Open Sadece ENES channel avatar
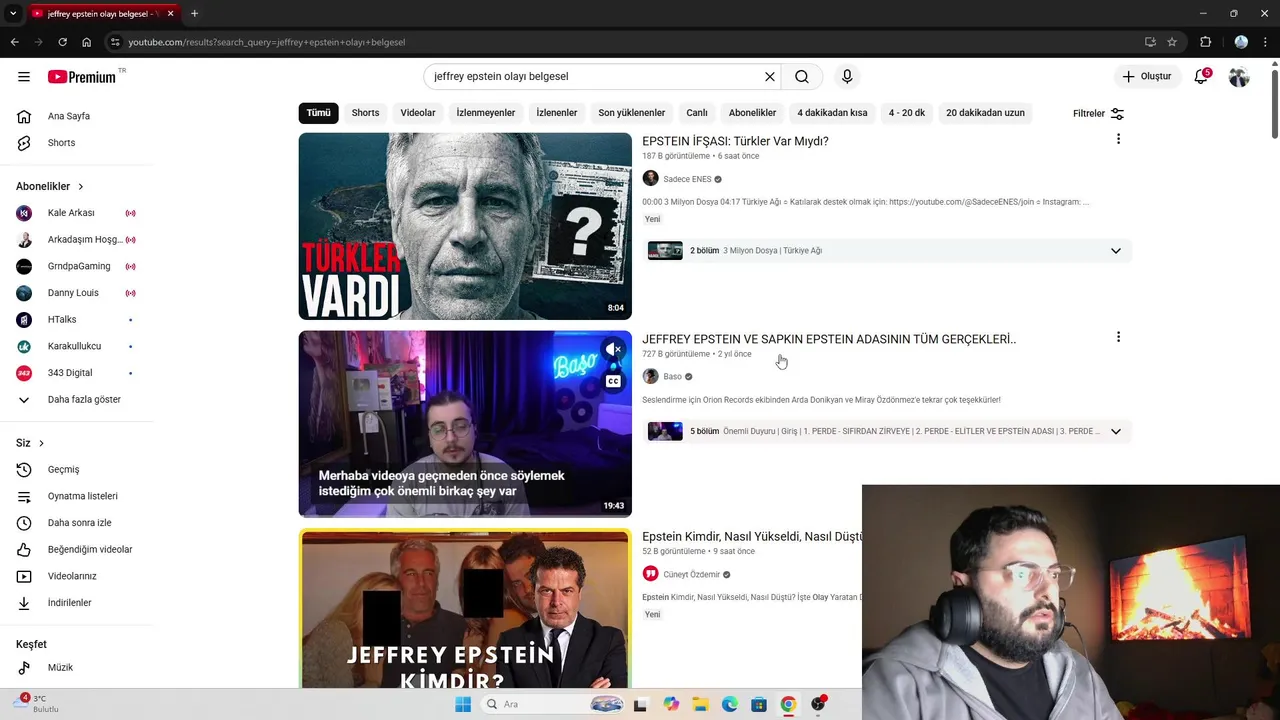The image size is (1280, 720). (x=650, y=179)
